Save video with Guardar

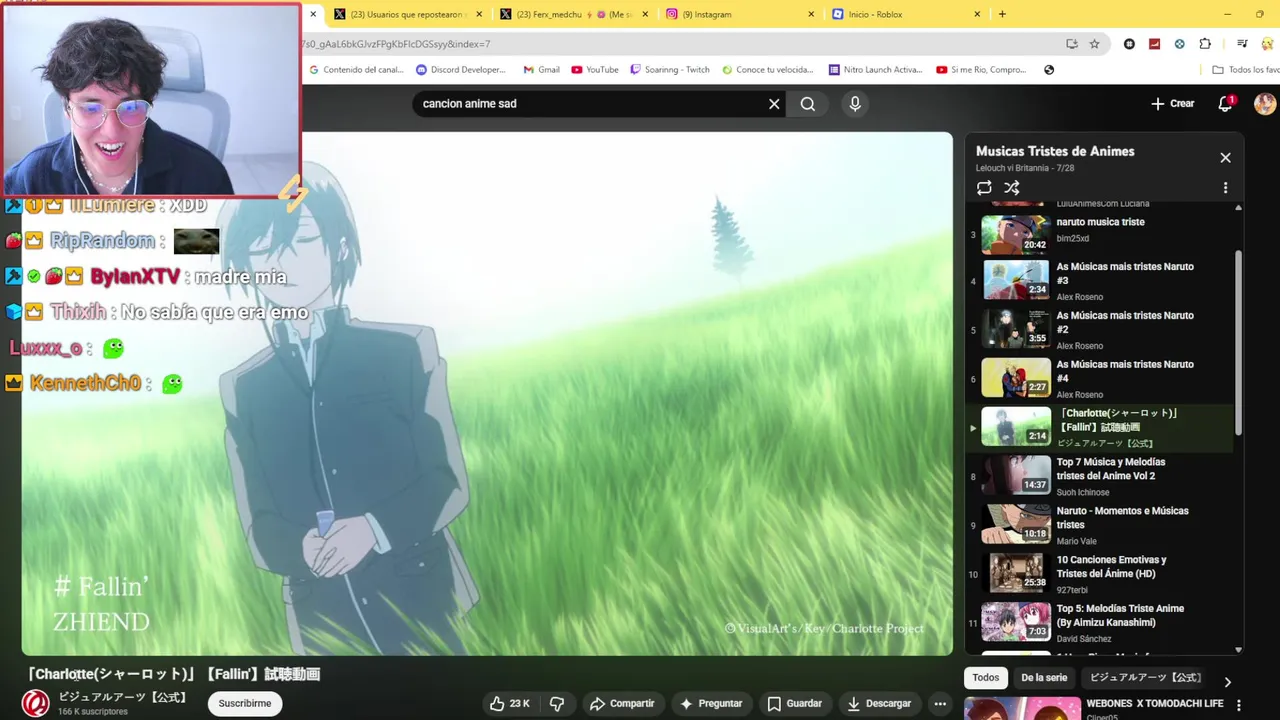[x=794, y=704]
